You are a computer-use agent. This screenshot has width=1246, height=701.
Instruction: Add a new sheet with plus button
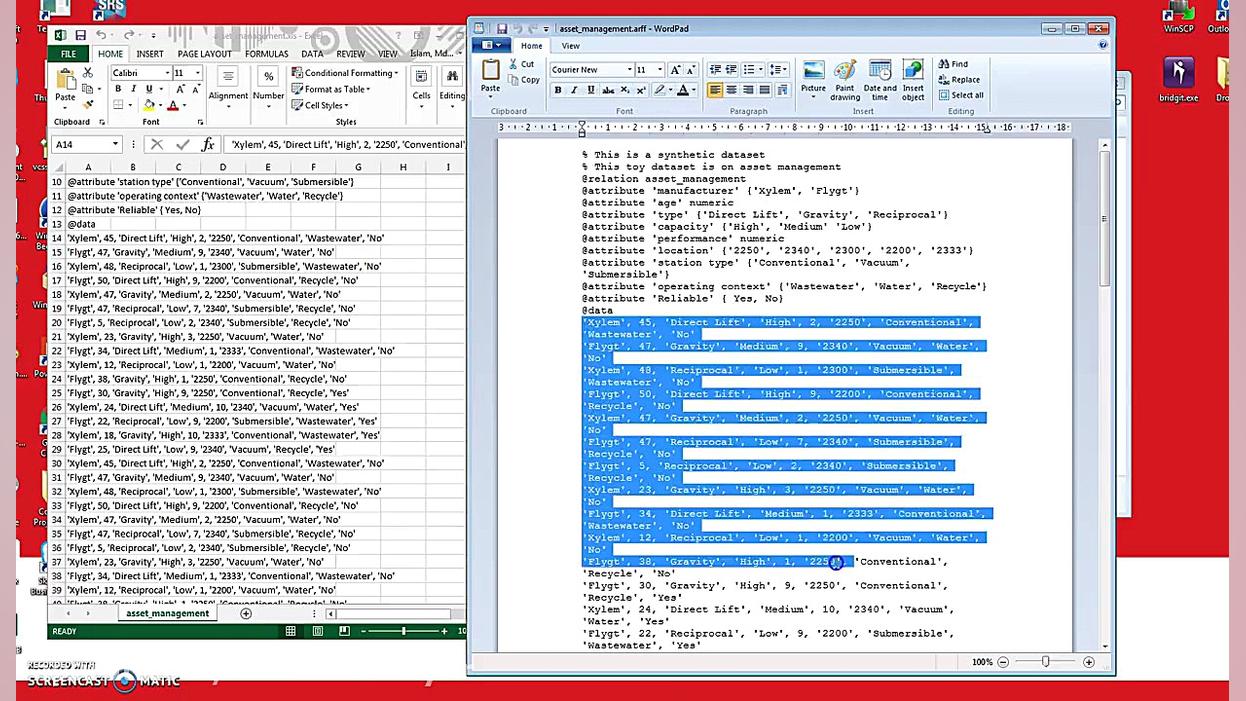[x=246, y=613]
